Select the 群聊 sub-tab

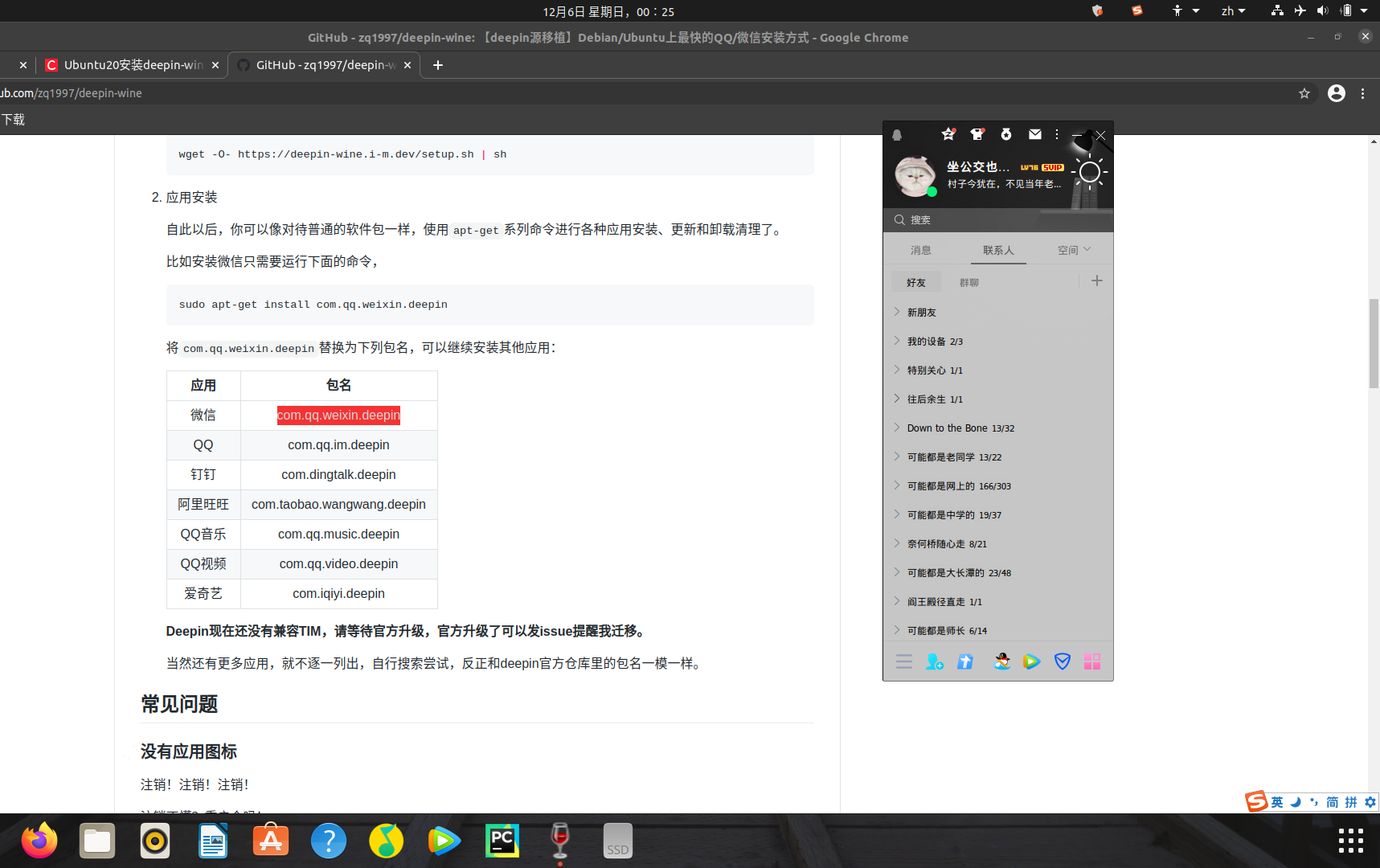(968, 282)
